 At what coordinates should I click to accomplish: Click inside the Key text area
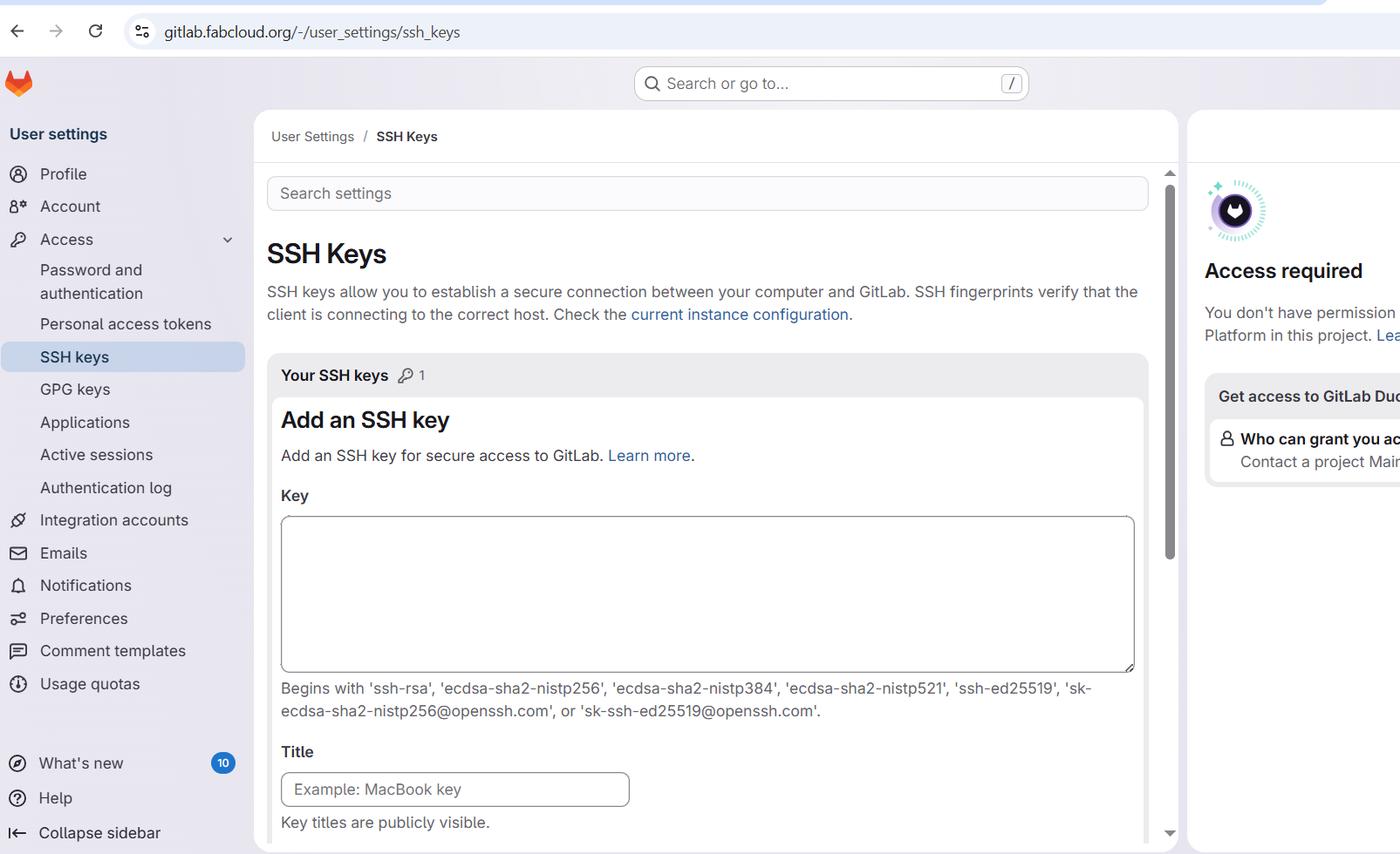(x=707, y=594)
